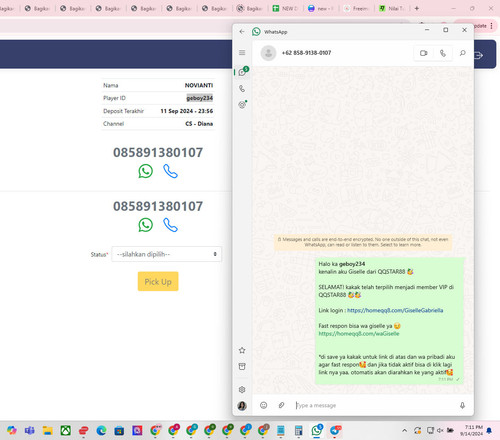Screen dimensions: 500x440
Task: Open the Status dropdown on webpage
Action: pos(167,254)
